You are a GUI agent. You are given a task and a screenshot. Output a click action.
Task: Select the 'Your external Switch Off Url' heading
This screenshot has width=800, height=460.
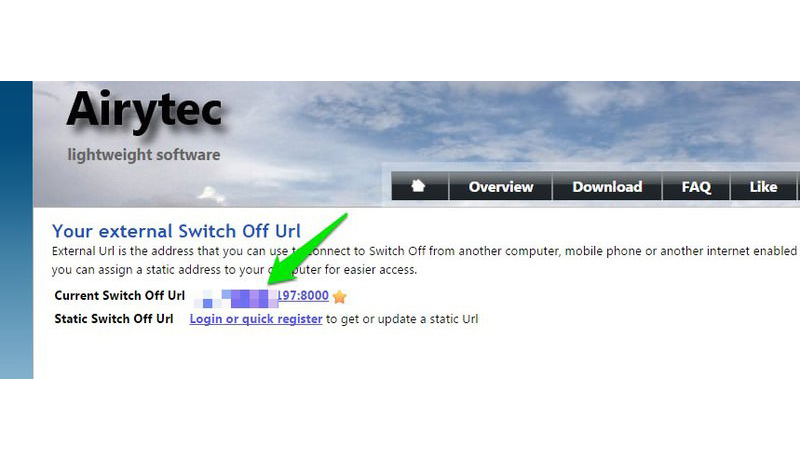176,231
